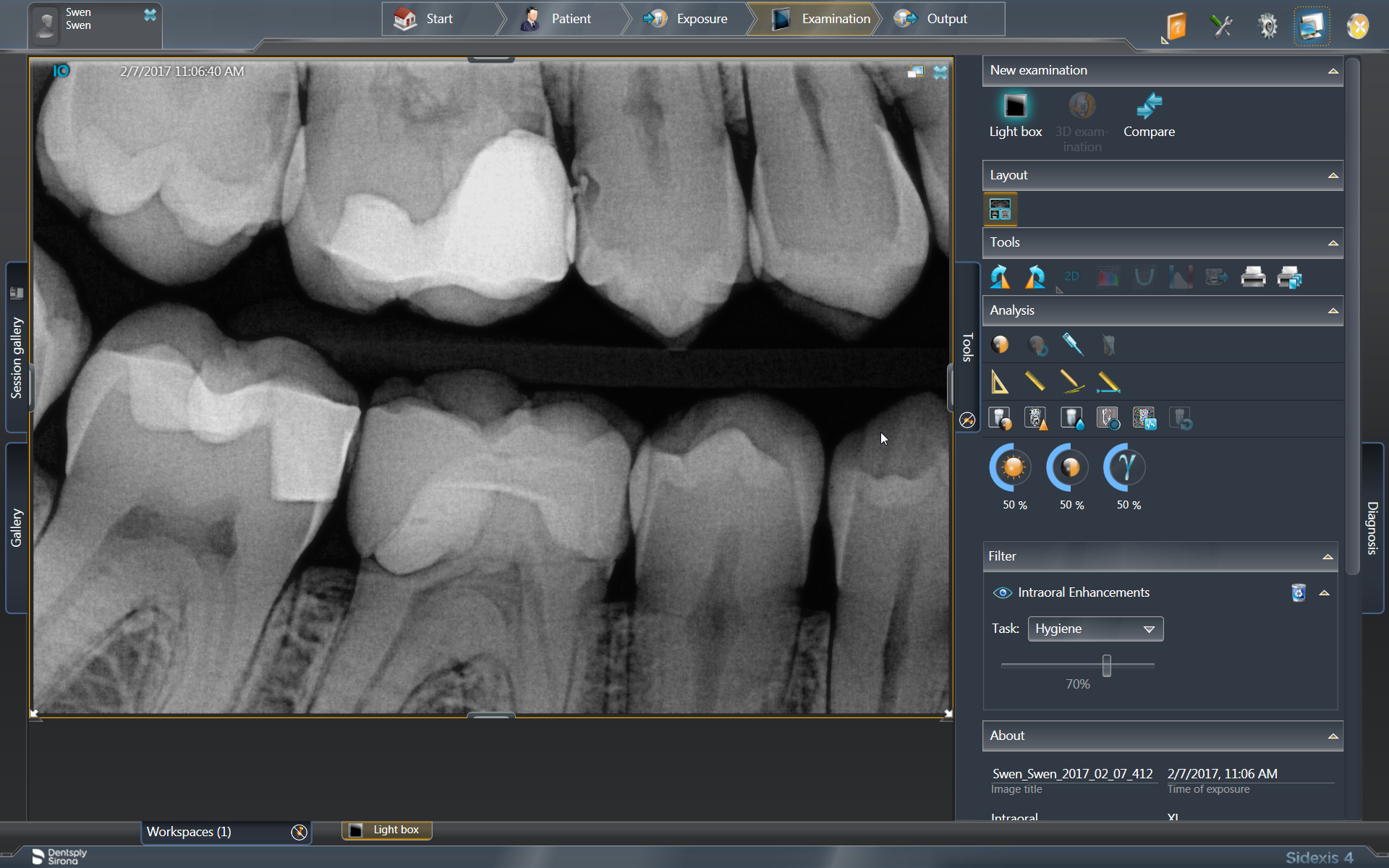Click the brightness sun dial
Screen dimensions: 1389x868
(x=1014, y=467)
